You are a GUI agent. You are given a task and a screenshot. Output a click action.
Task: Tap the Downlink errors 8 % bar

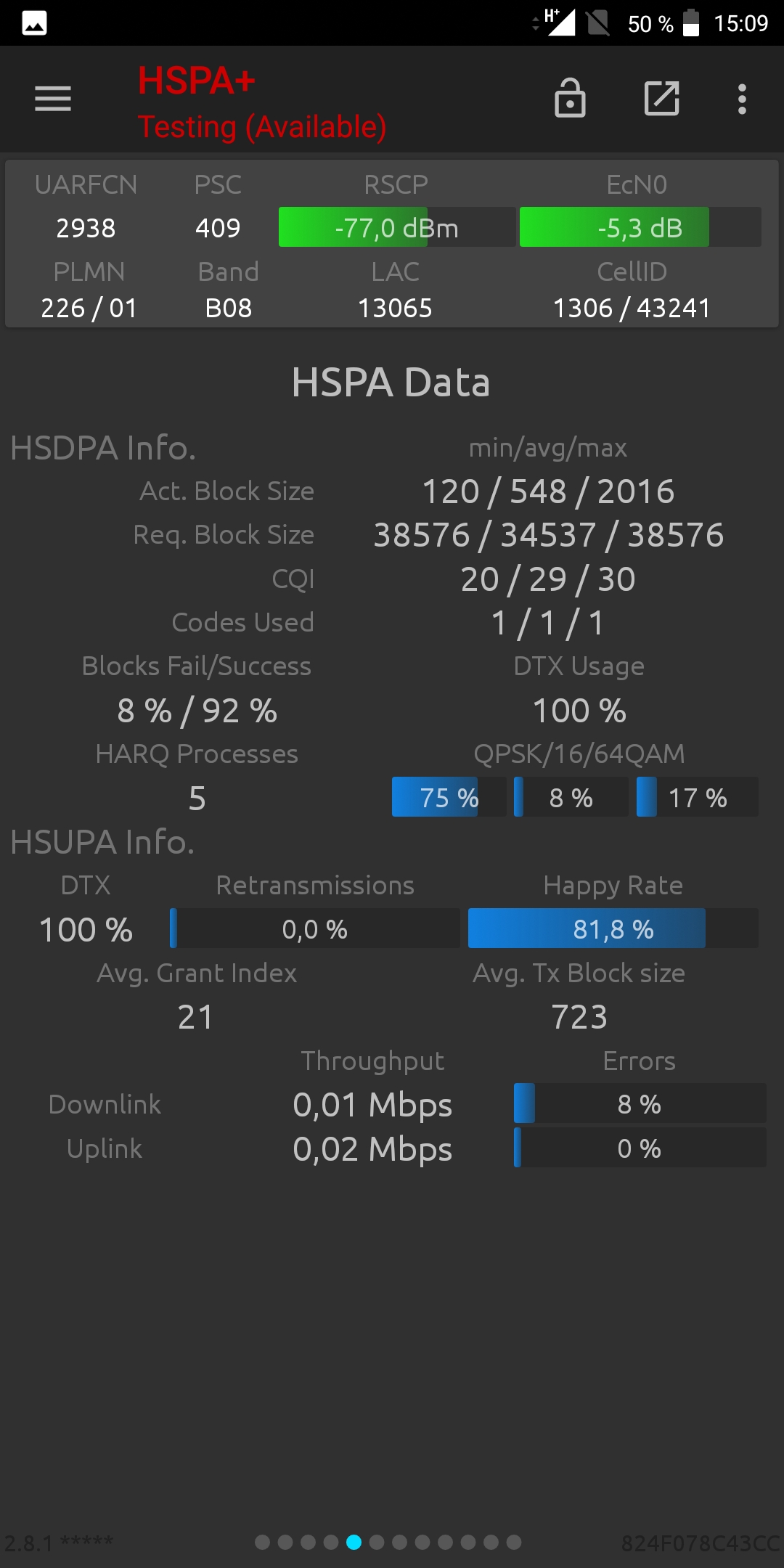pos(640,1103)
